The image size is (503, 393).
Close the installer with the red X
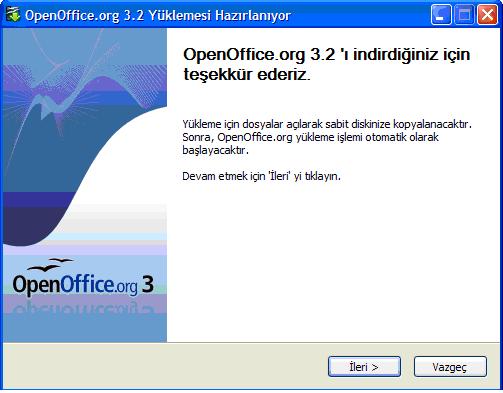click(x=487, y=15)
